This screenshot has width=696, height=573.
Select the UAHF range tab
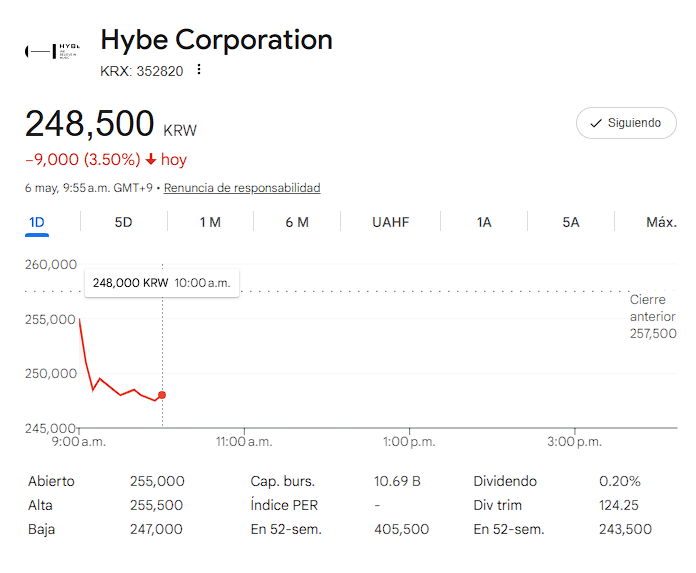(391, 222)
